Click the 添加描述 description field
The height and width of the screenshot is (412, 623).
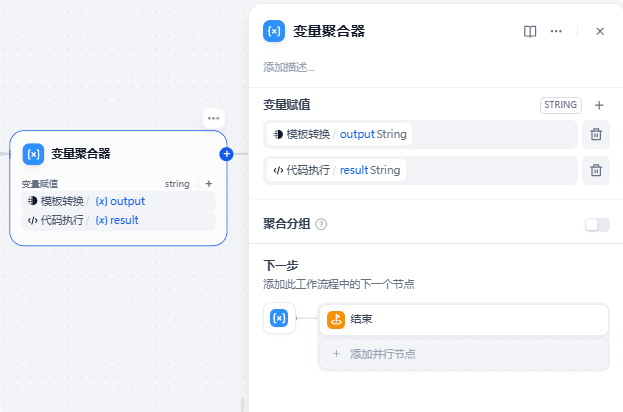click(289, 68)
